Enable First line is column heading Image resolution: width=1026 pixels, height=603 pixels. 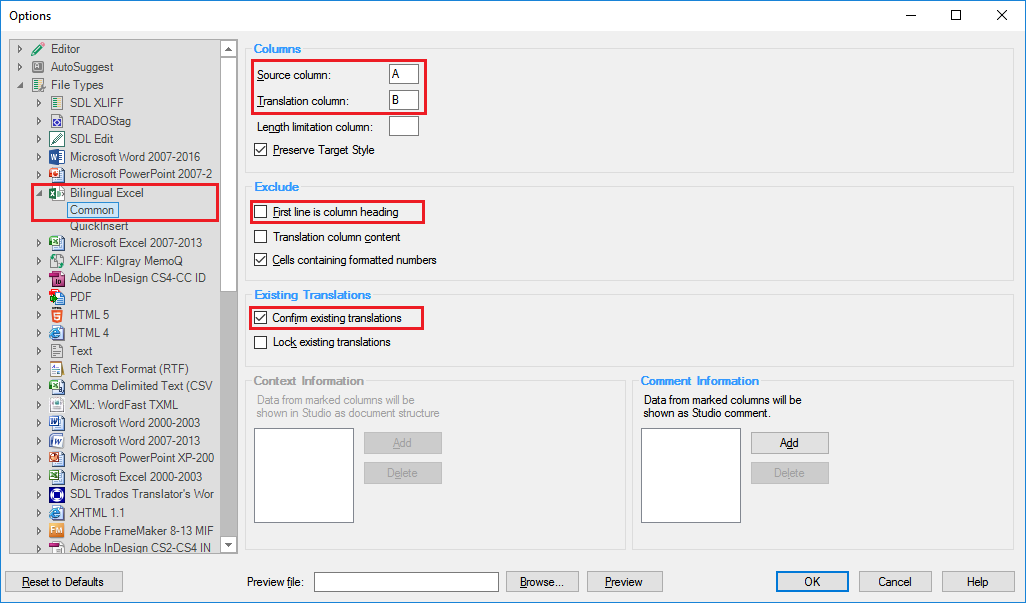260,212
